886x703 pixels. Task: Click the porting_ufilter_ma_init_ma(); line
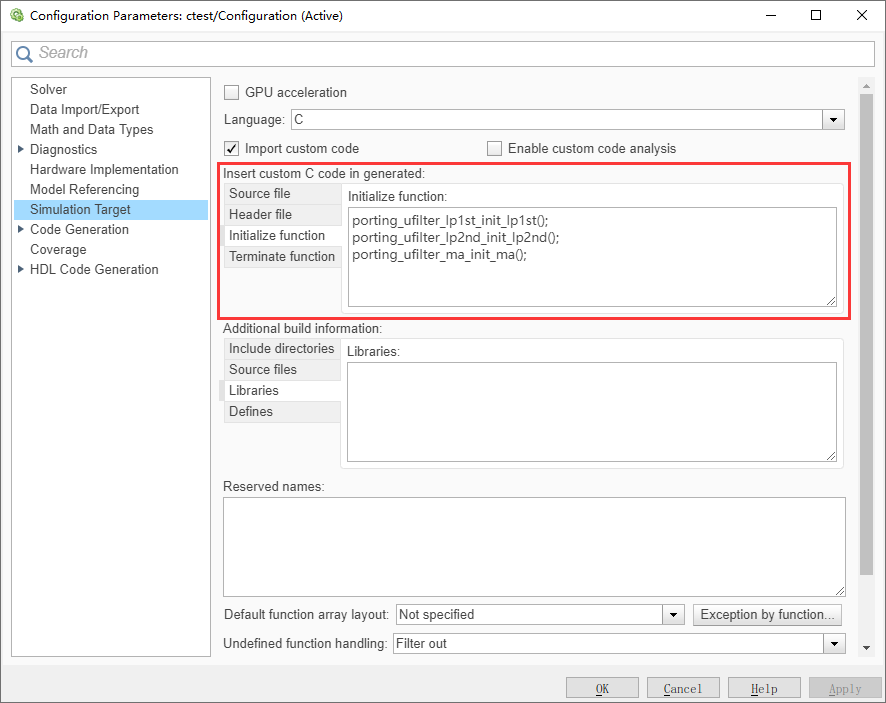click(x=439, y=254)
